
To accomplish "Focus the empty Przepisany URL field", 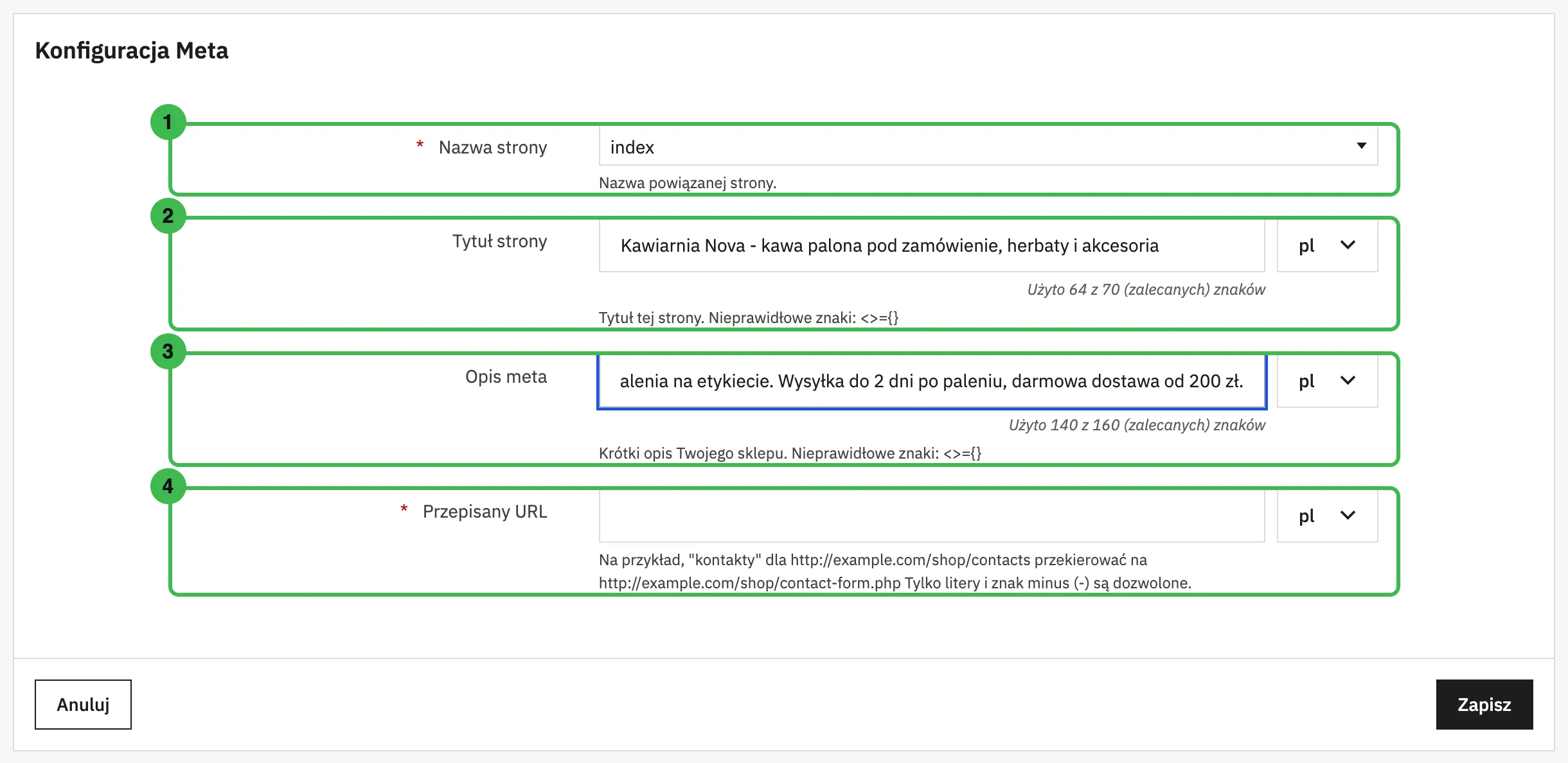I will pyautogui.click(x=932, y=516).
